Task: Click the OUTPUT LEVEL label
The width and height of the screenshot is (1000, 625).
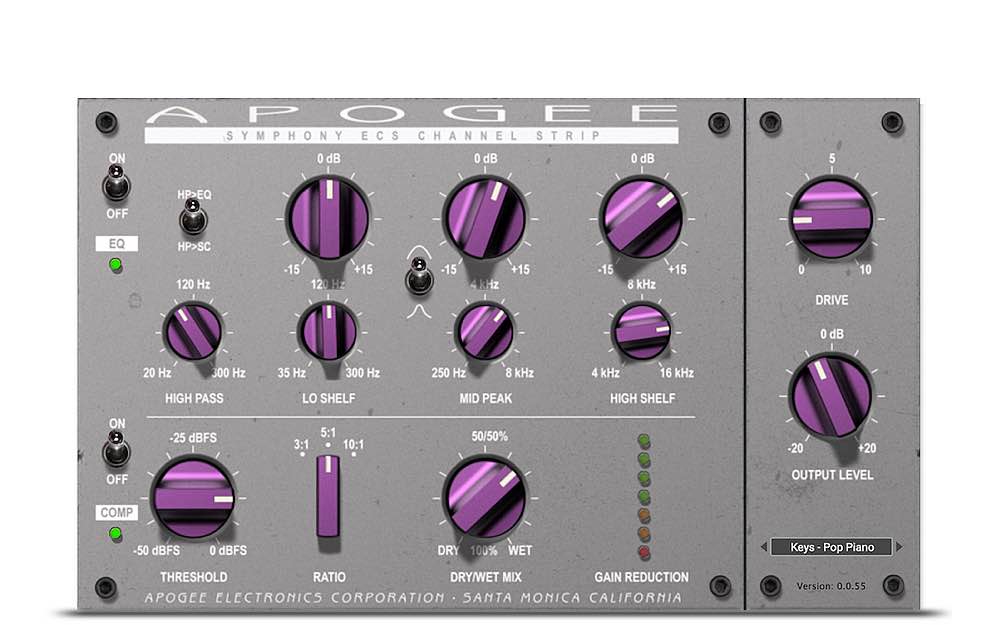Action: (832, 475)
